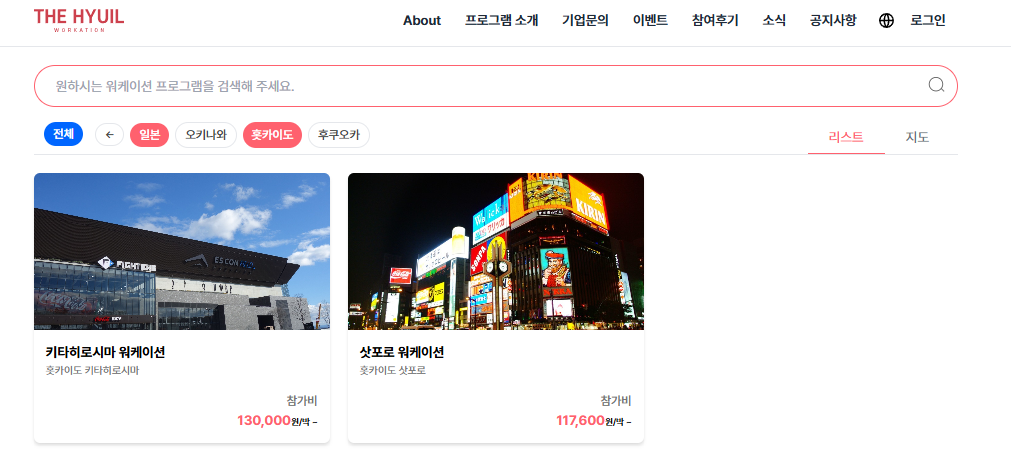Go to 기업문의 page

point(585,21)
